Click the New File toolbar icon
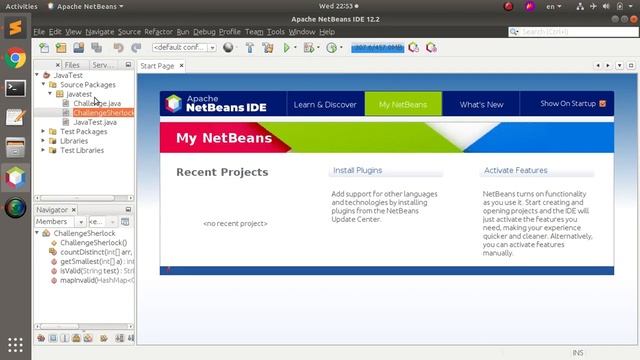This screenshot has height=360, width=640. (x=44, y=48)
